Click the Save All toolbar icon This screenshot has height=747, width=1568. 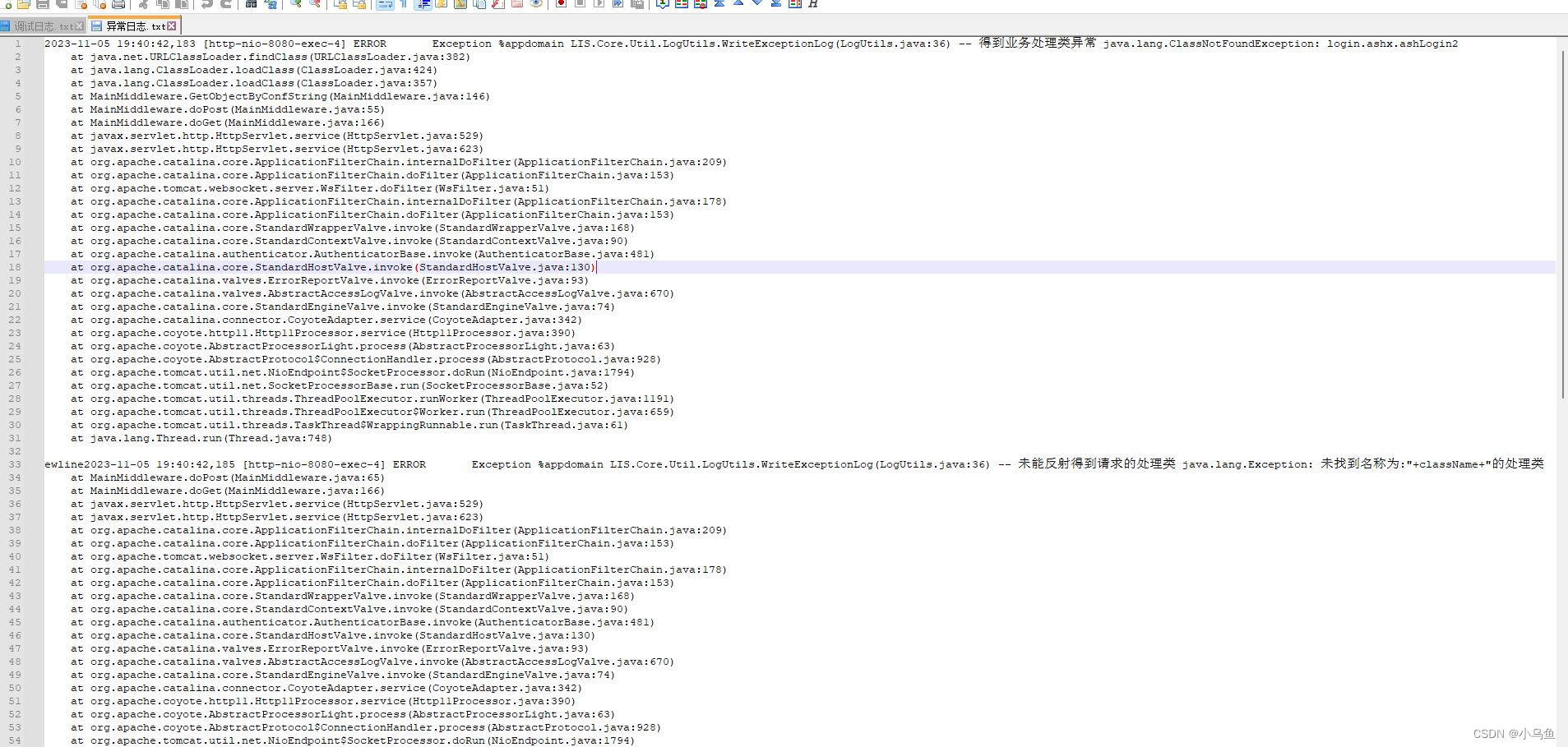coord(62,3)
